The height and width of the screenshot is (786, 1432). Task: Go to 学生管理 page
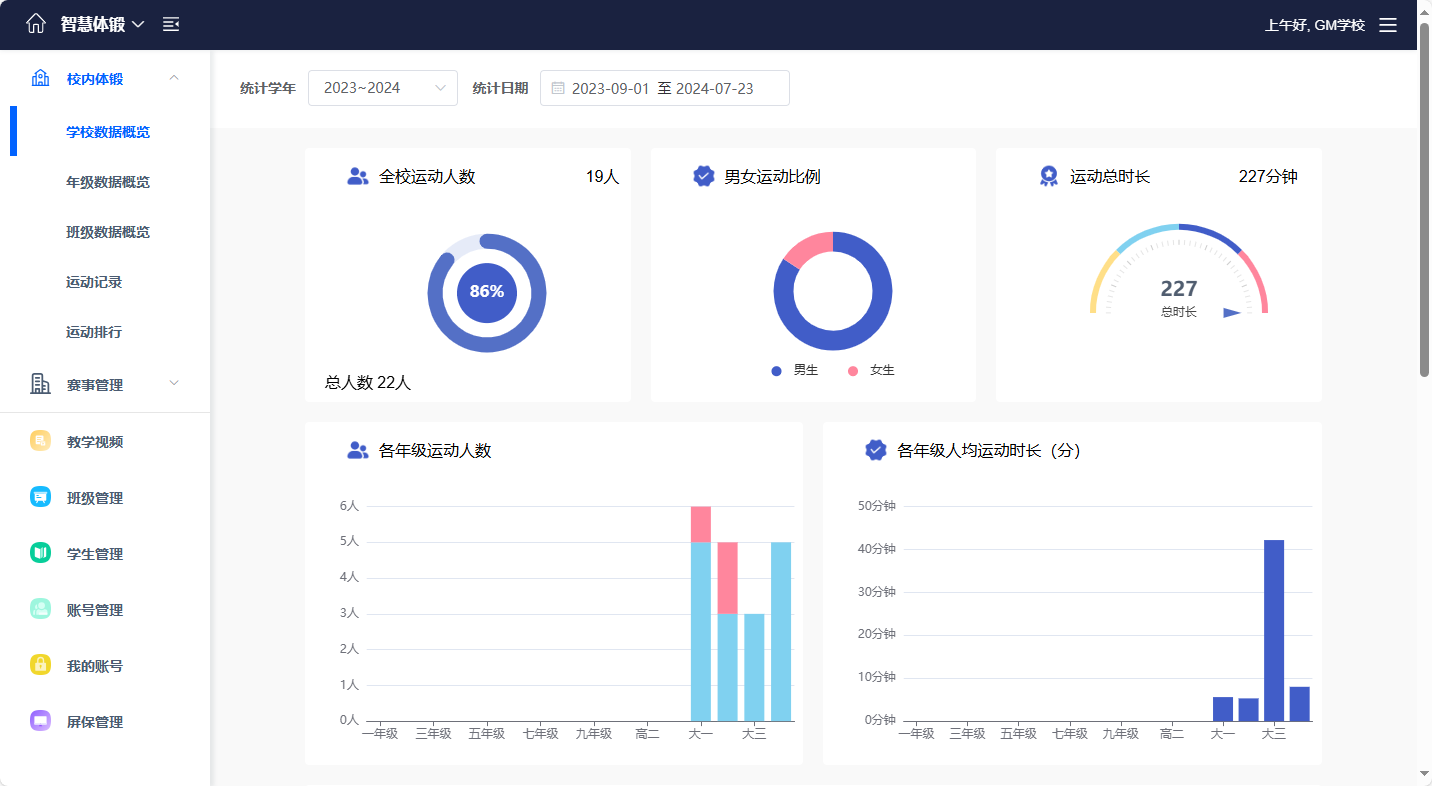[95, 553]
